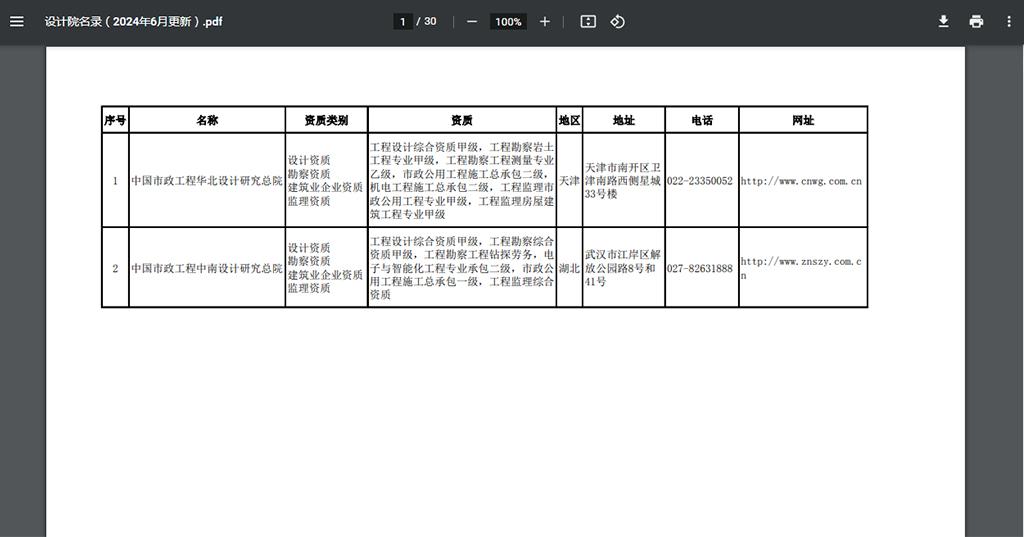This screenshot has height=537, width=1024.
Task: Open the sidebar hamburger menu
Action: pos(17,22)
